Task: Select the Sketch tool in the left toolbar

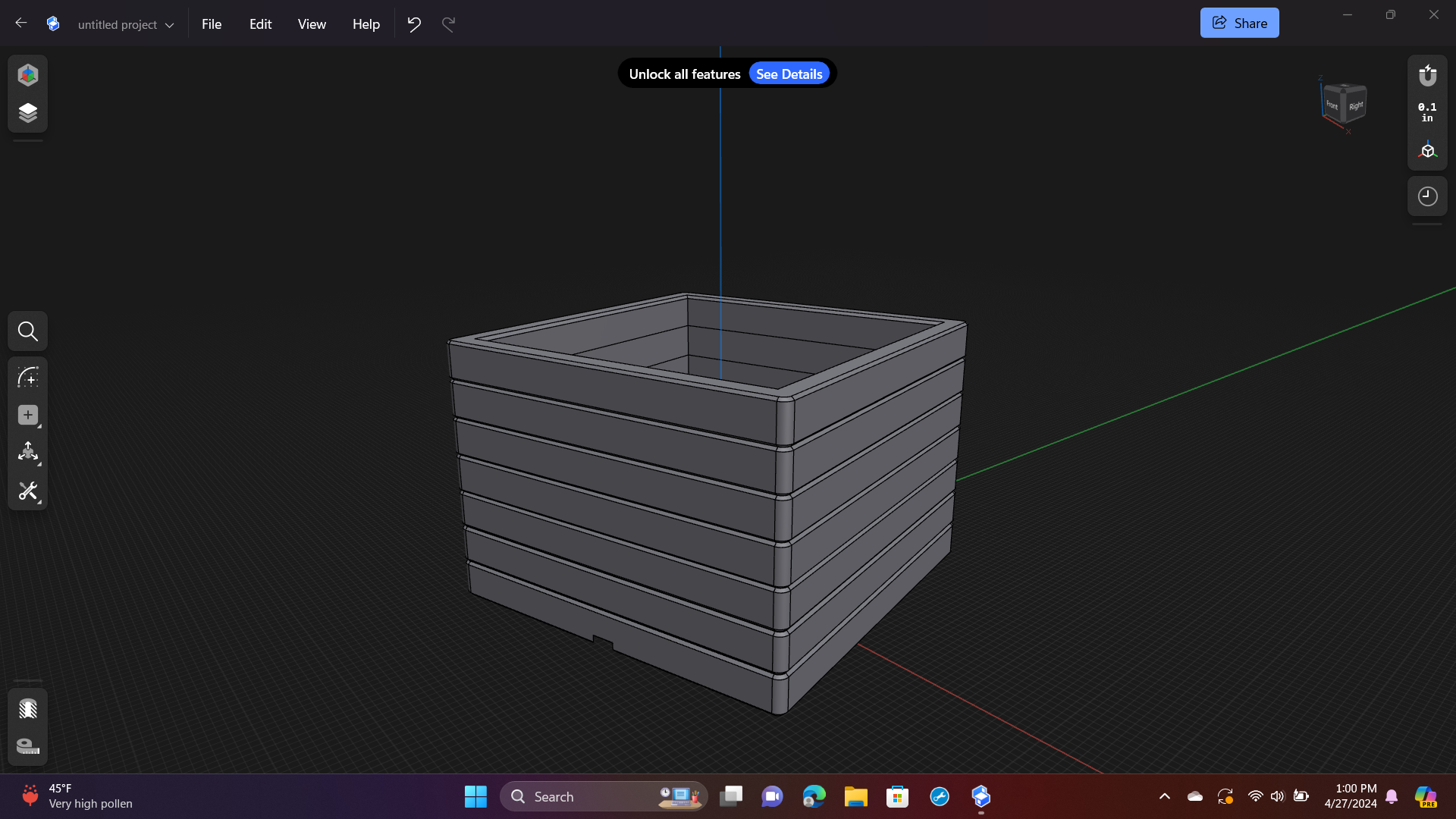Action: click(x=27, y=377)
